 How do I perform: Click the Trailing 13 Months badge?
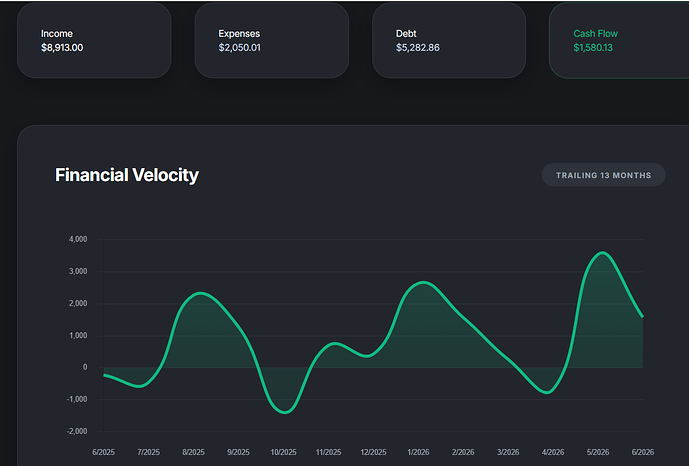[x=603, y=175]
